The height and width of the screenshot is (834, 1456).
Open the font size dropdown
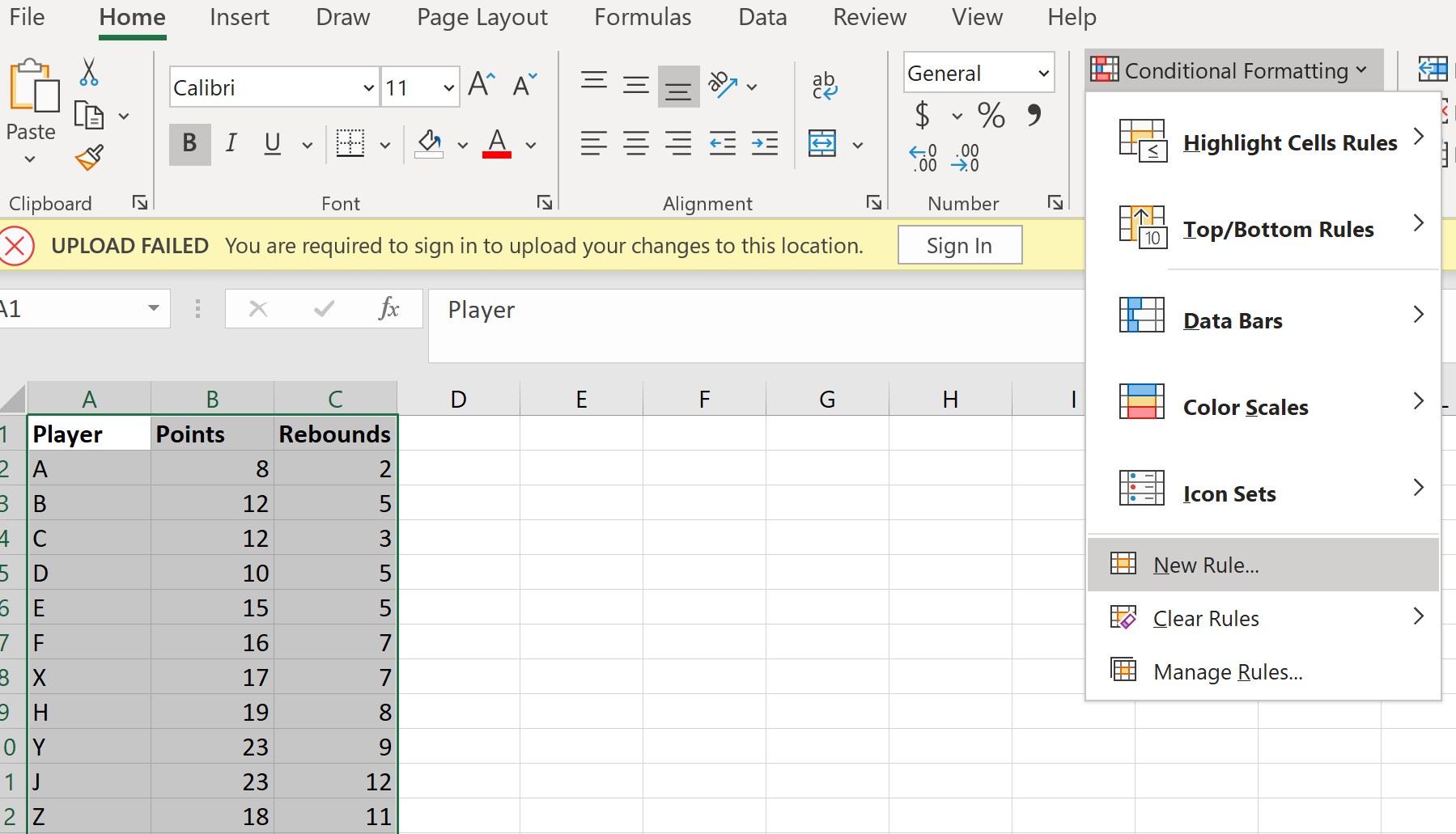point(447,87)
